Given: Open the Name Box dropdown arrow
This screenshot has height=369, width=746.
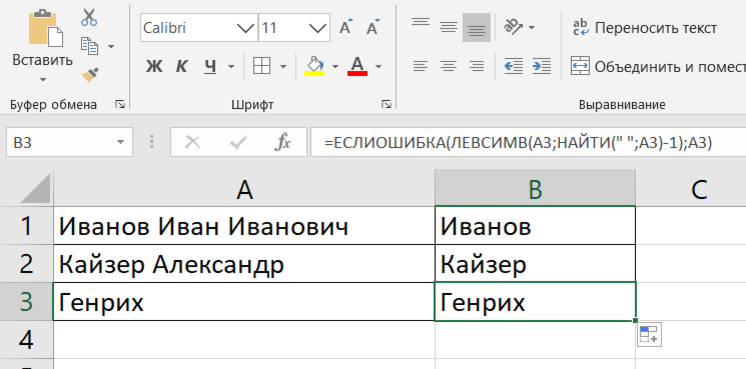Looking at the screenshot, I should point(120,142).
